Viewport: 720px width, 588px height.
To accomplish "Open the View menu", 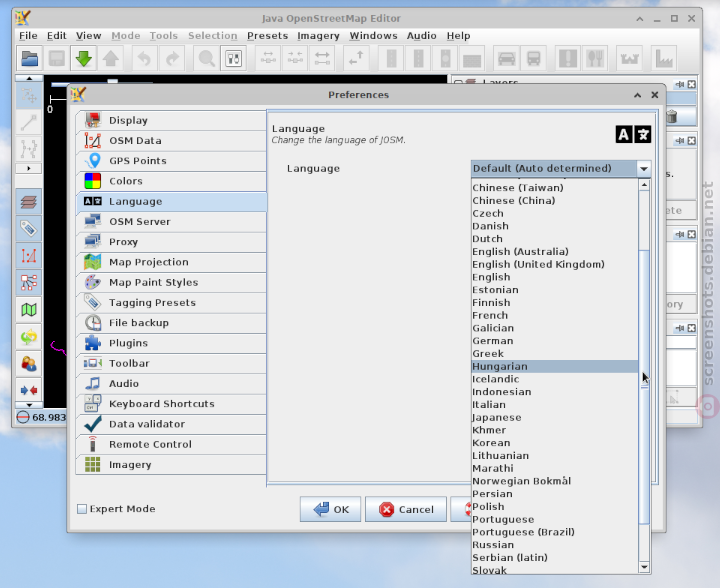I will (89, 36).
